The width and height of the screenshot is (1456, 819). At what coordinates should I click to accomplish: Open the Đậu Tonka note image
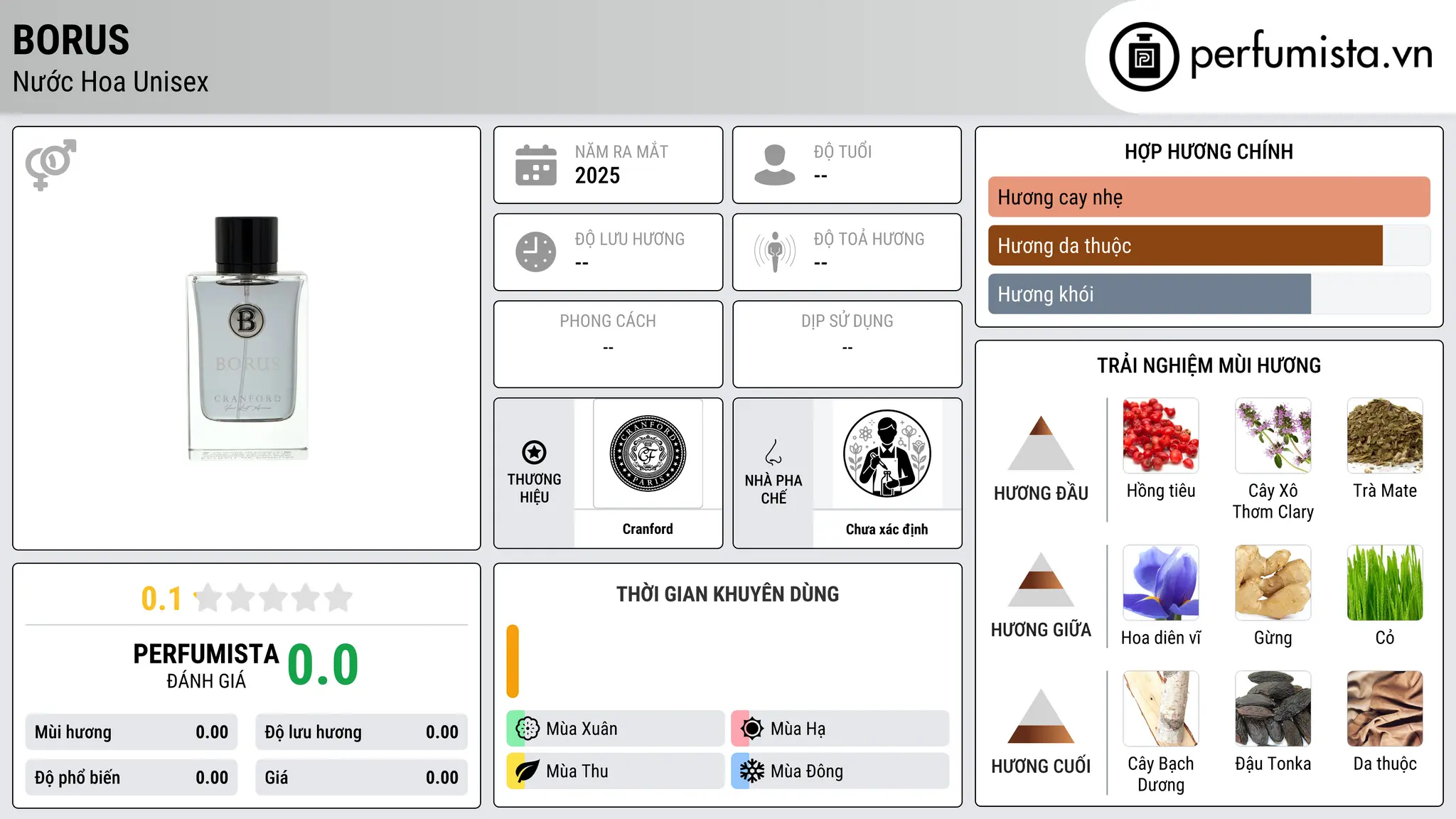coord(1273,709)
